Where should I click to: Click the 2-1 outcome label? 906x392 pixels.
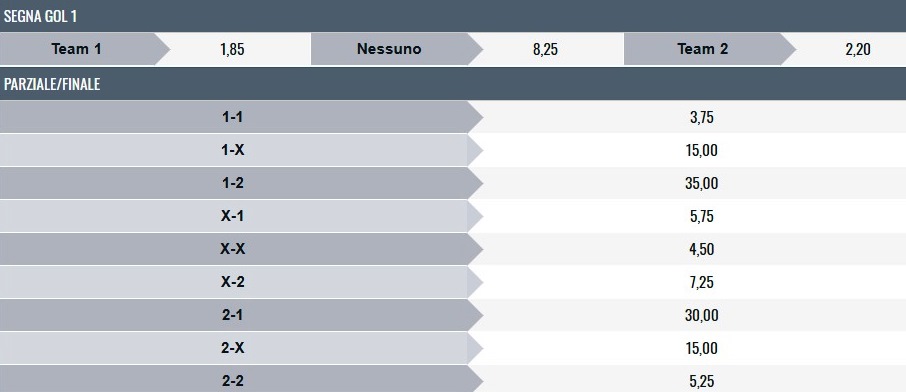tap(233, 315)
